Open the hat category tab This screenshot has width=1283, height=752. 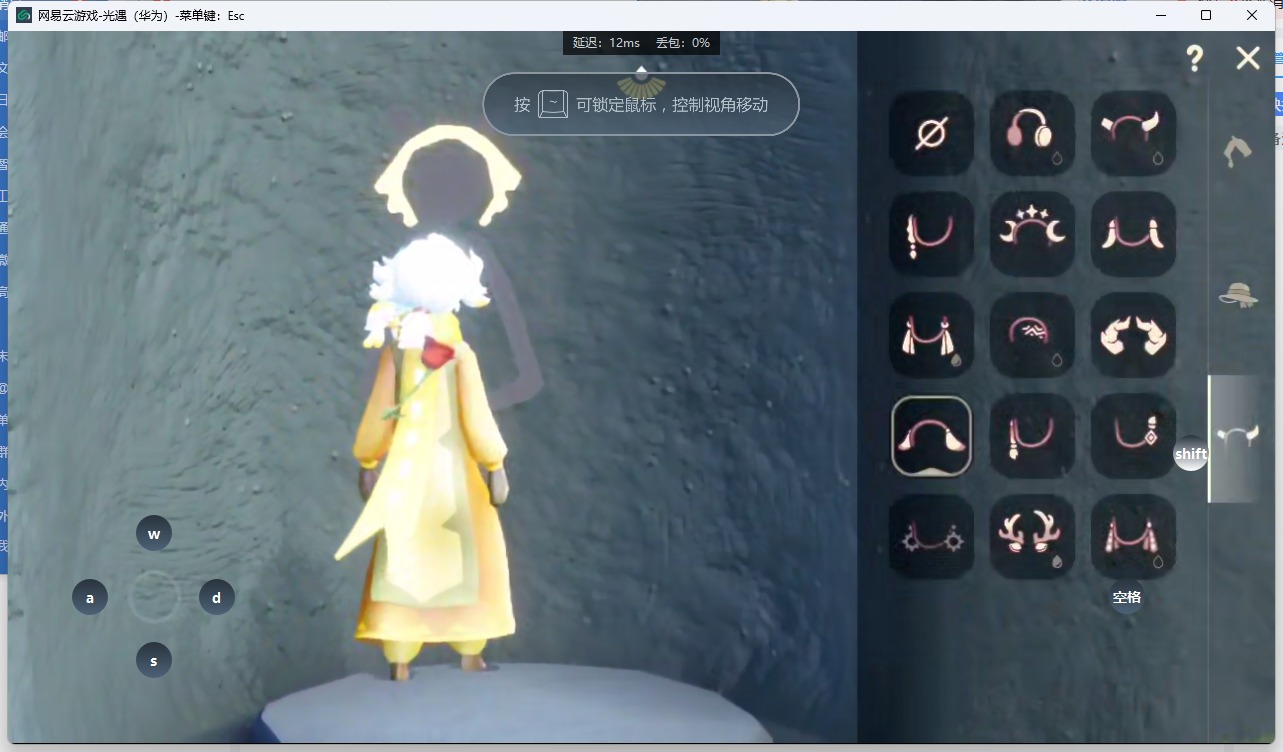point(1238,294)
